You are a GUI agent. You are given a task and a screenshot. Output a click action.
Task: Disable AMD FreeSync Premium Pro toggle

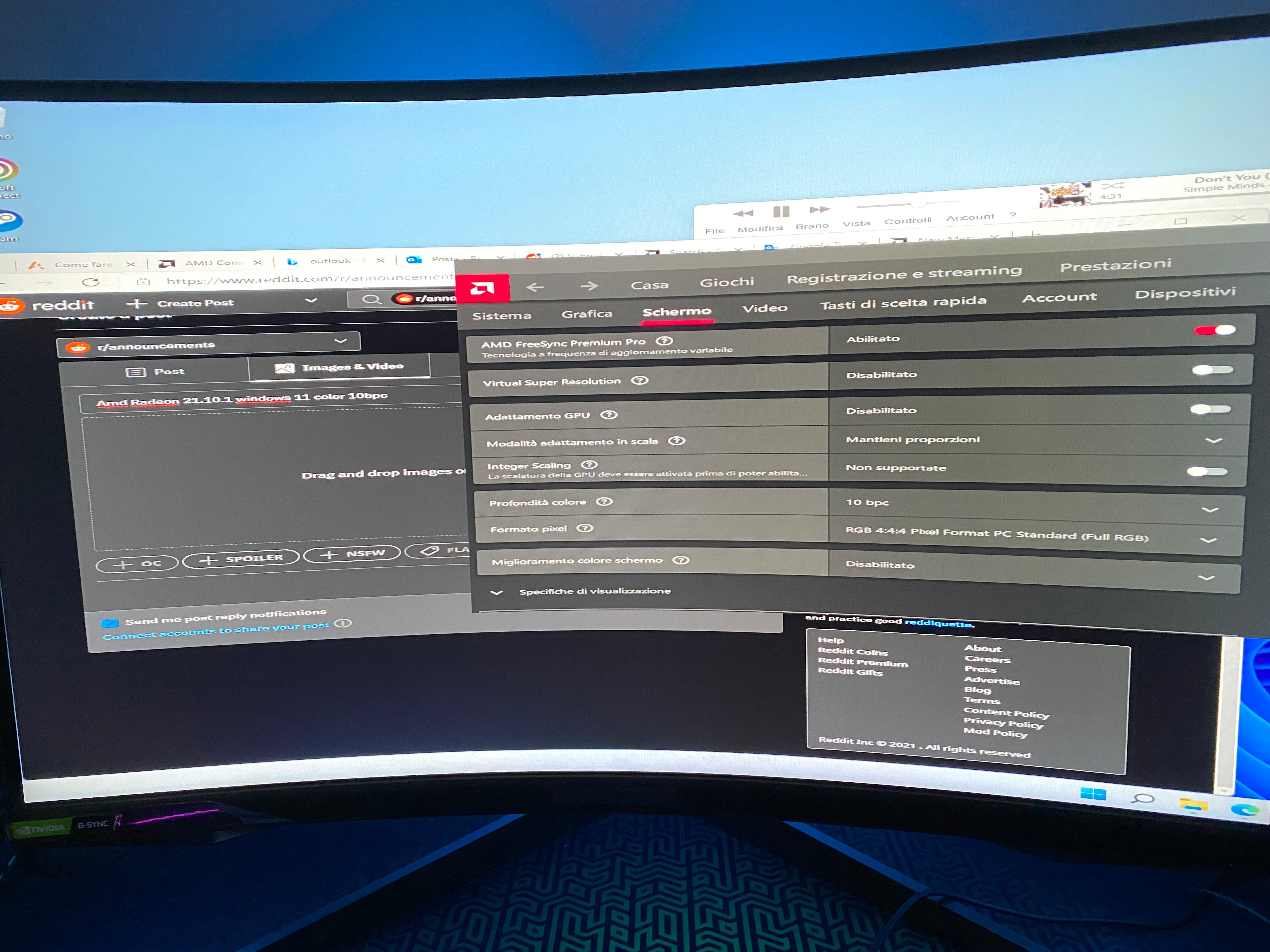(1215, 330)
